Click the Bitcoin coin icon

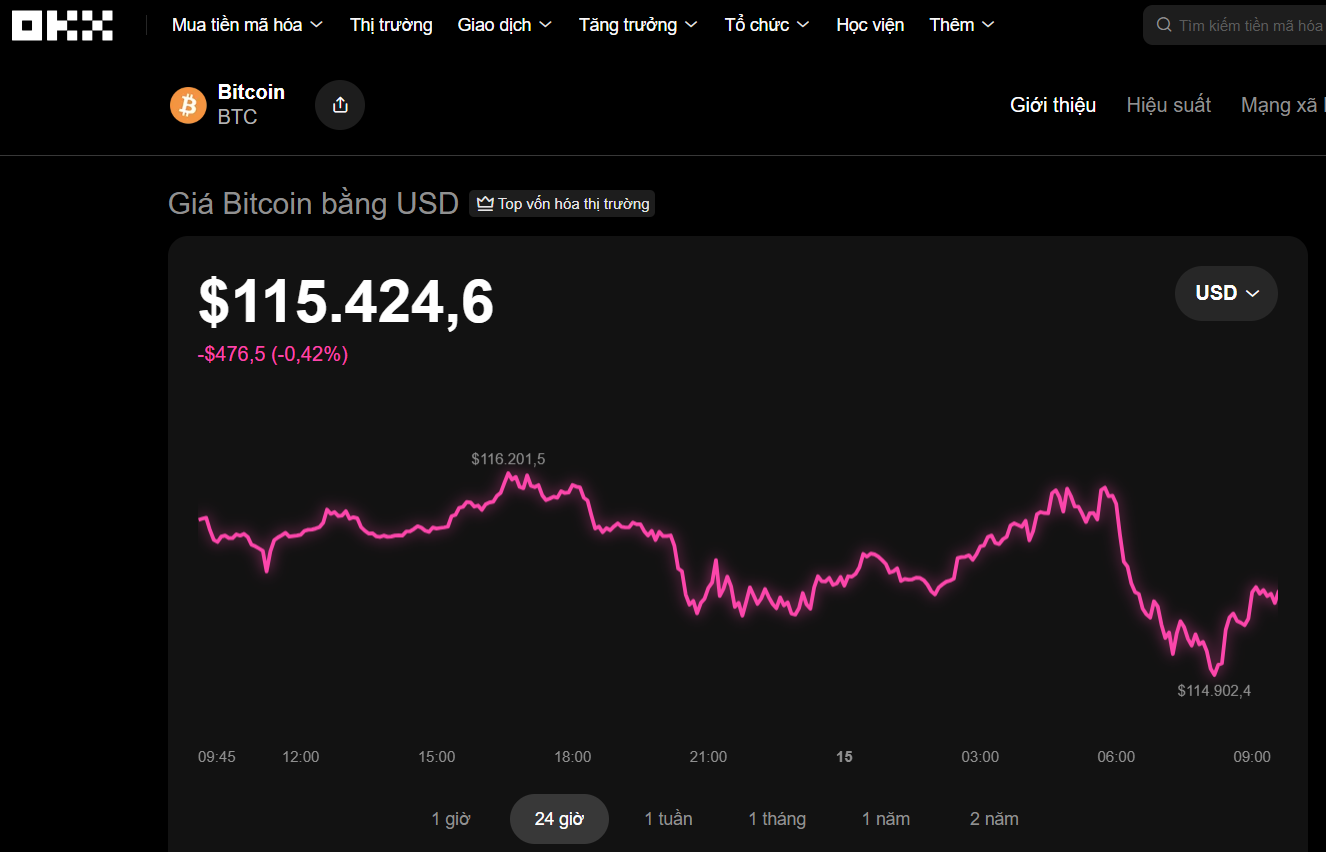(x=188, y=105)
